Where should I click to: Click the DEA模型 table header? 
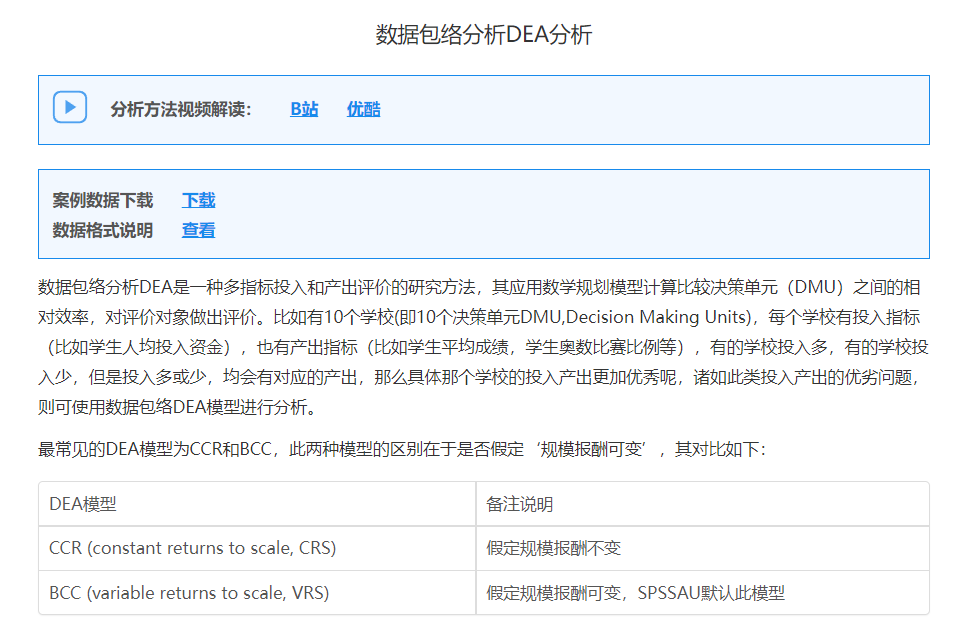tap(257, 504)
